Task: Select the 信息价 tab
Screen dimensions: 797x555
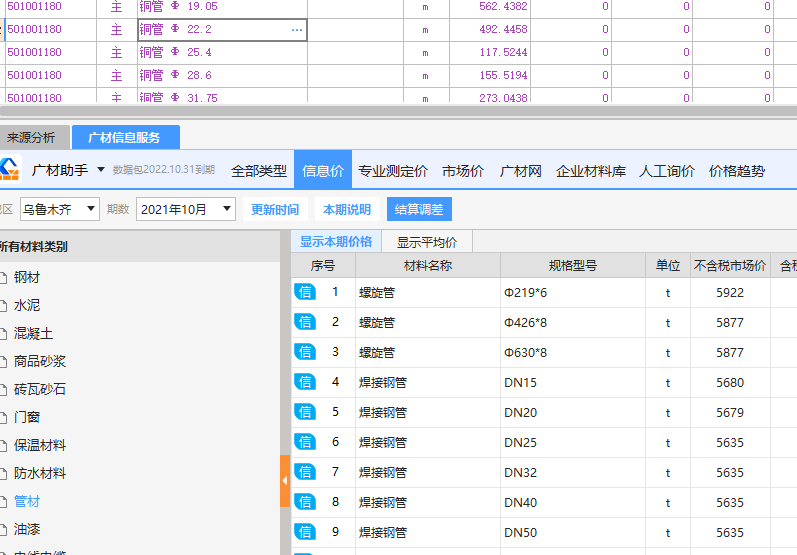Action: pyautogui.click(x=323, y=170)
